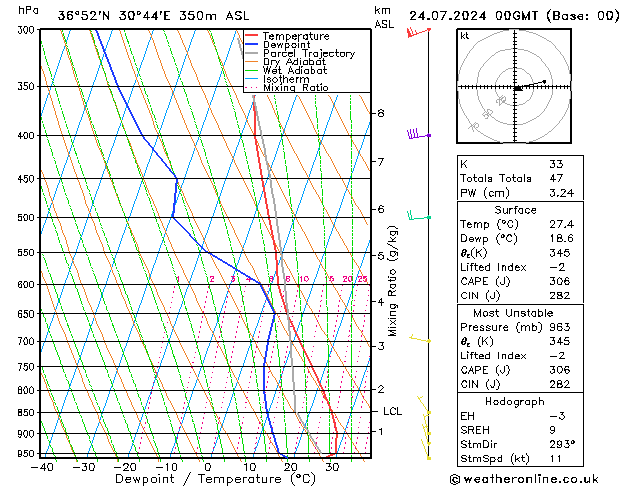Click the SREH value 9
629x486 pixels.
click(x=552, y=430)
